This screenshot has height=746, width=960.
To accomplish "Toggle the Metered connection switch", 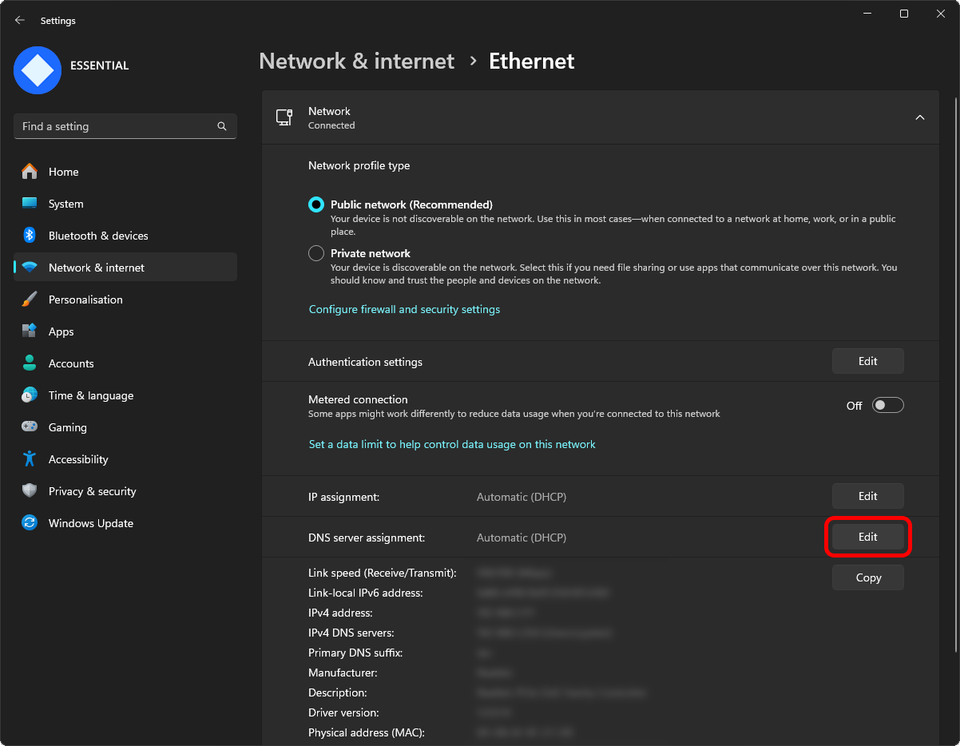I will point(887,405).
